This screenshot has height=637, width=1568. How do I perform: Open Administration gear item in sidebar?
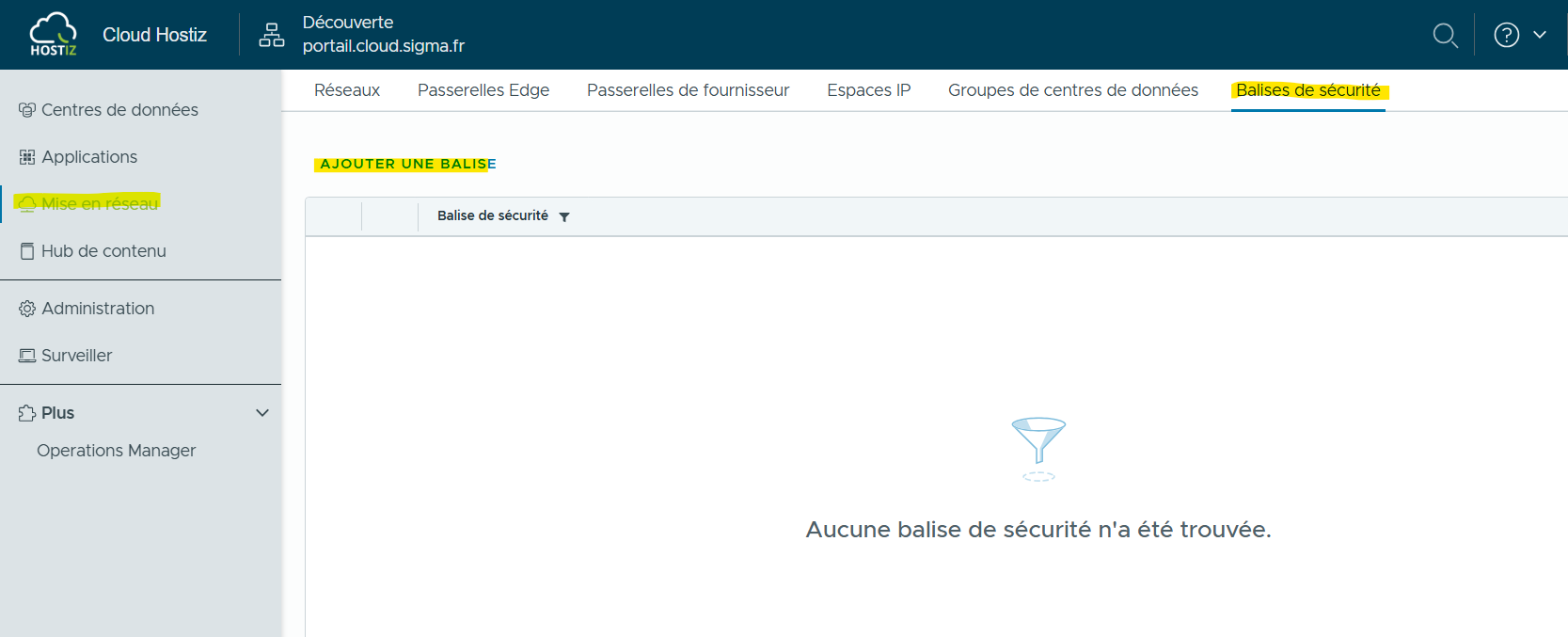point(98,309)
